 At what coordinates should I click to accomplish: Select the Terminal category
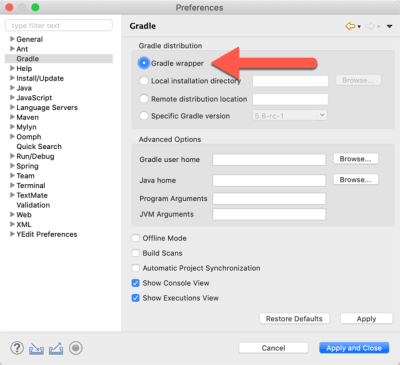[x=31, y=185]
